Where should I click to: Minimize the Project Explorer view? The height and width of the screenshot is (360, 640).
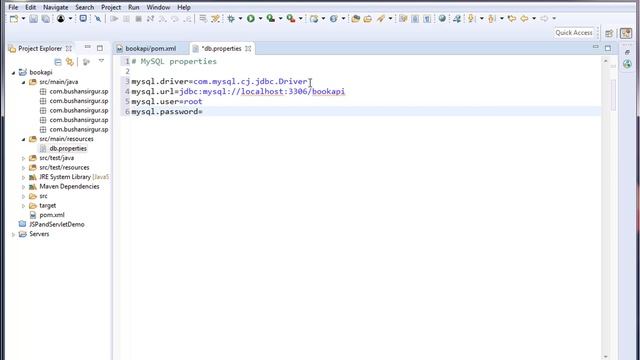87,48
